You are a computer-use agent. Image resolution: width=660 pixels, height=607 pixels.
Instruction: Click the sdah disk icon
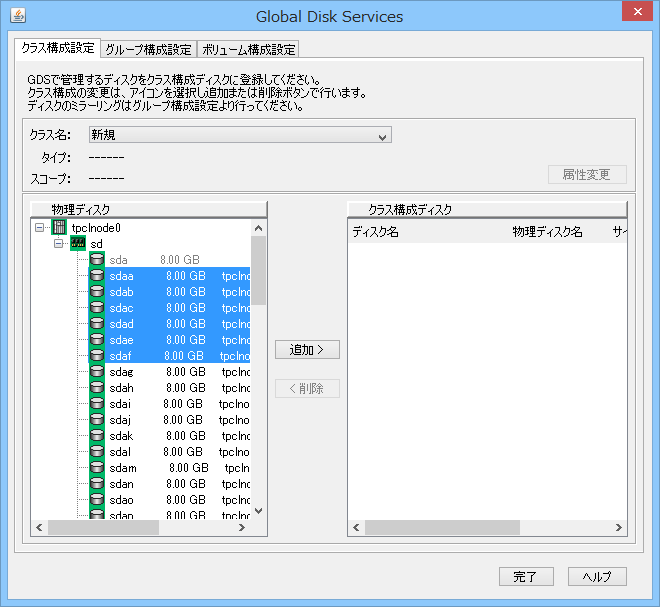97,387
